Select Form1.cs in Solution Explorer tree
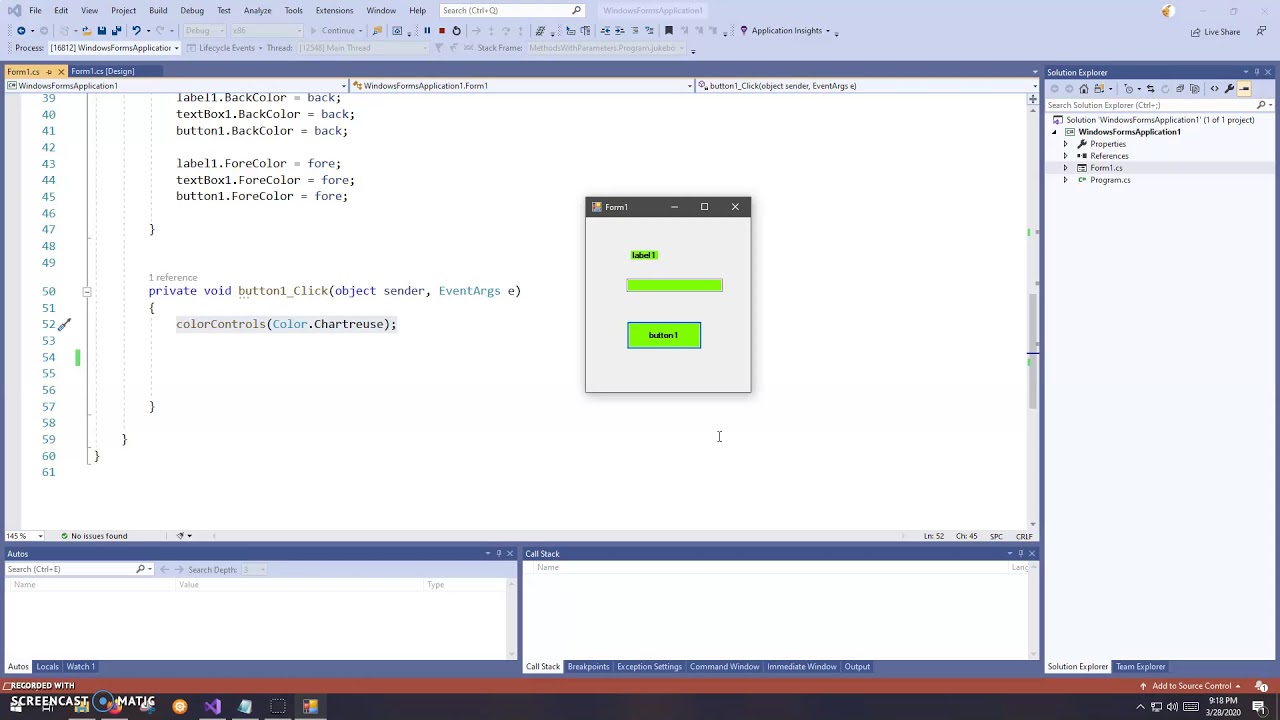Image resolution: width=1280 pixels, height=720 pixels. pos(1106,168)
